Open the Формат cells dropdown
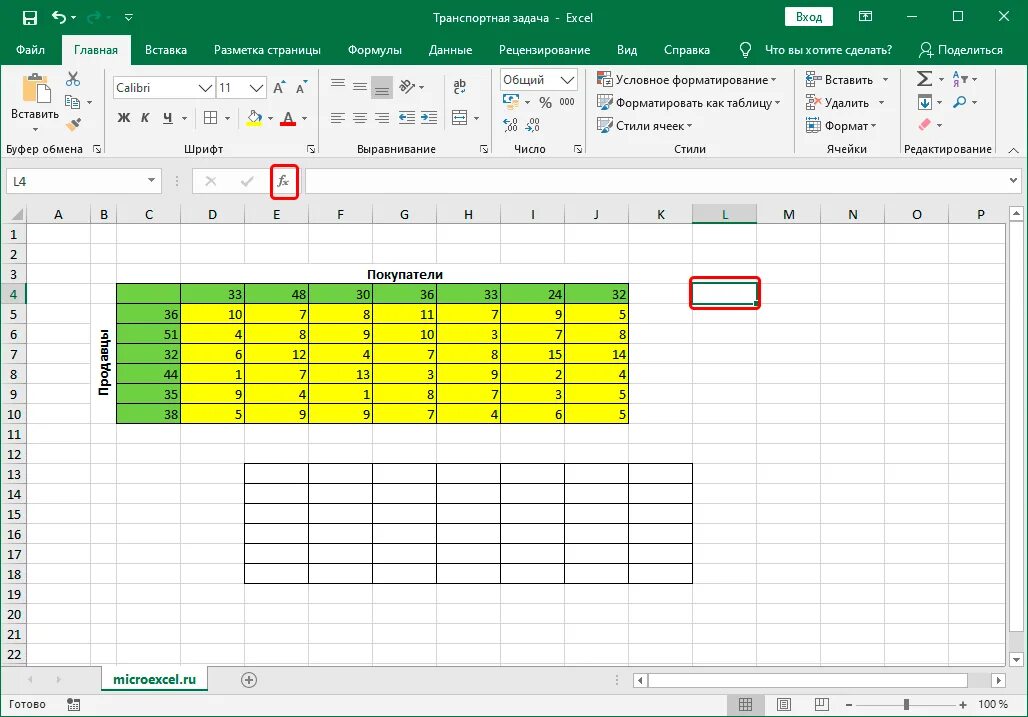Viewport: 1028px width, 717px height. click(841, 125)
